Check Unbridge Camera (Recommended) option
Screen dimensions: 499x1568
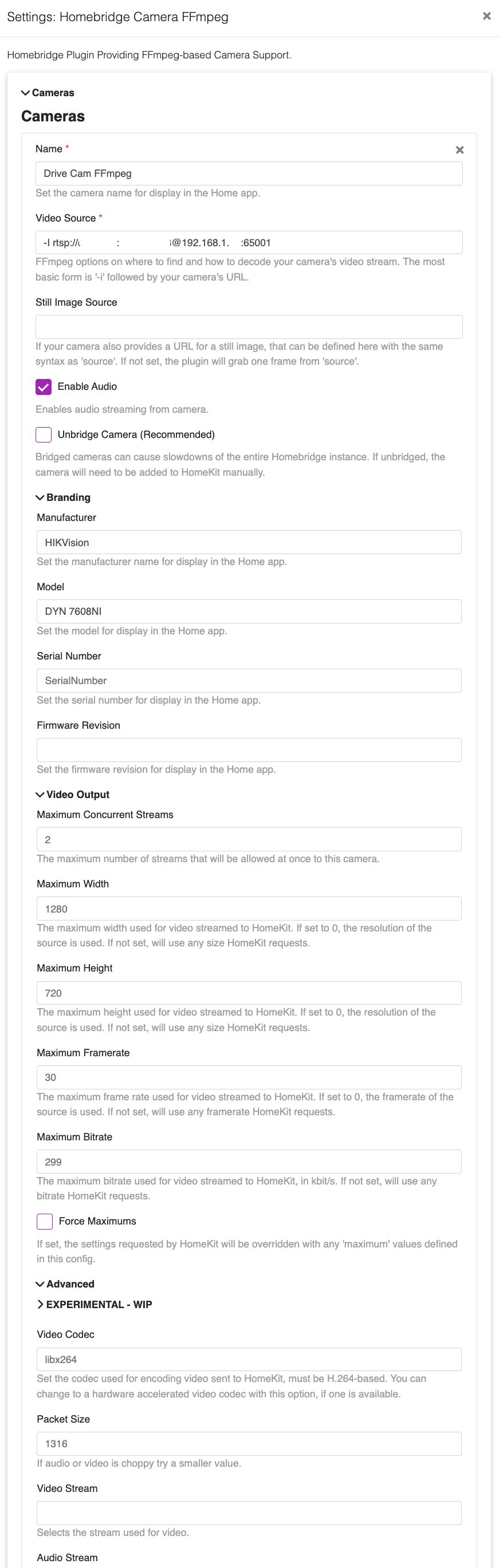[44, 435]
